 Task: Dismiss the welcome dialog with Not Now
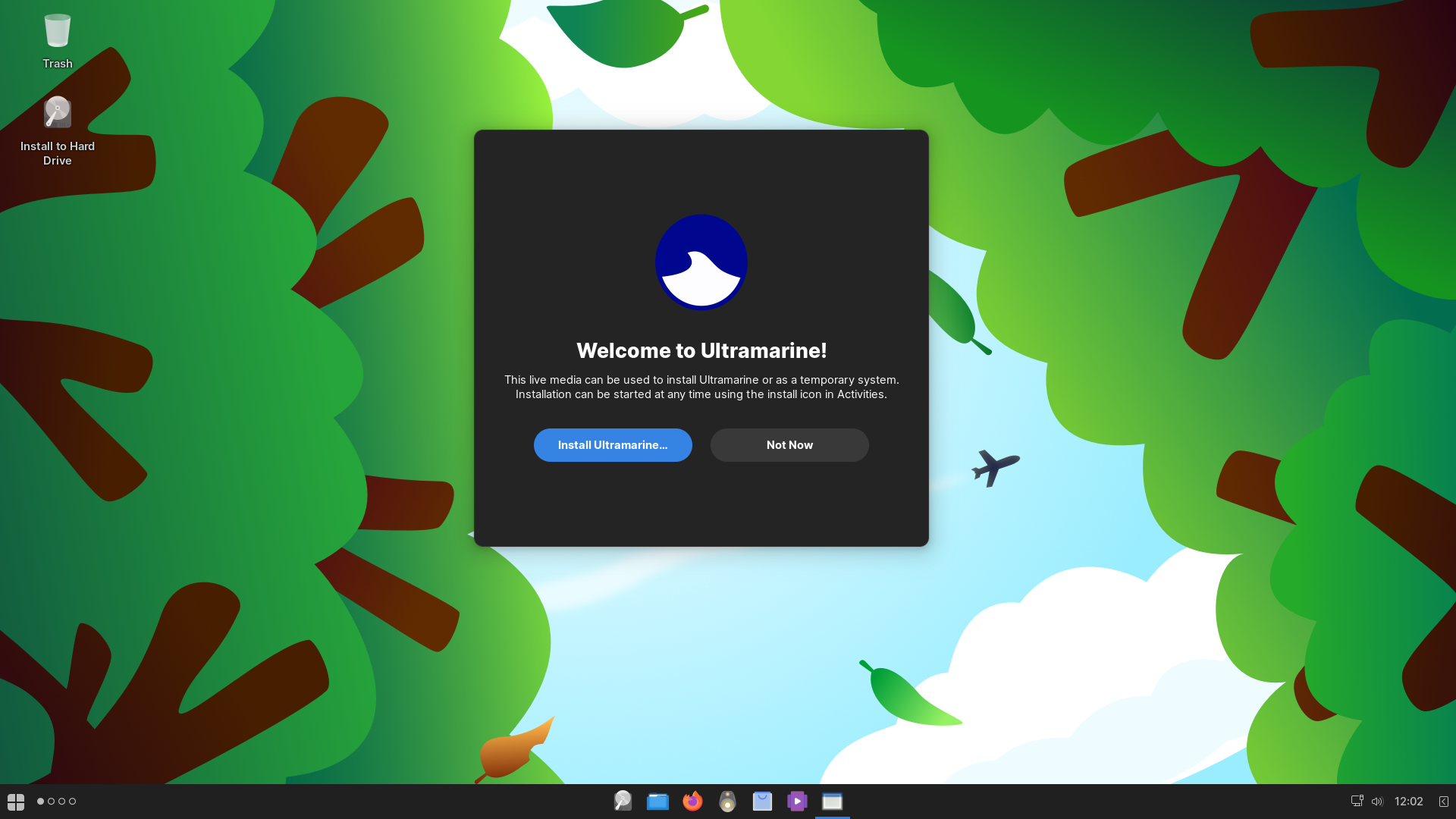pos(789,445)
